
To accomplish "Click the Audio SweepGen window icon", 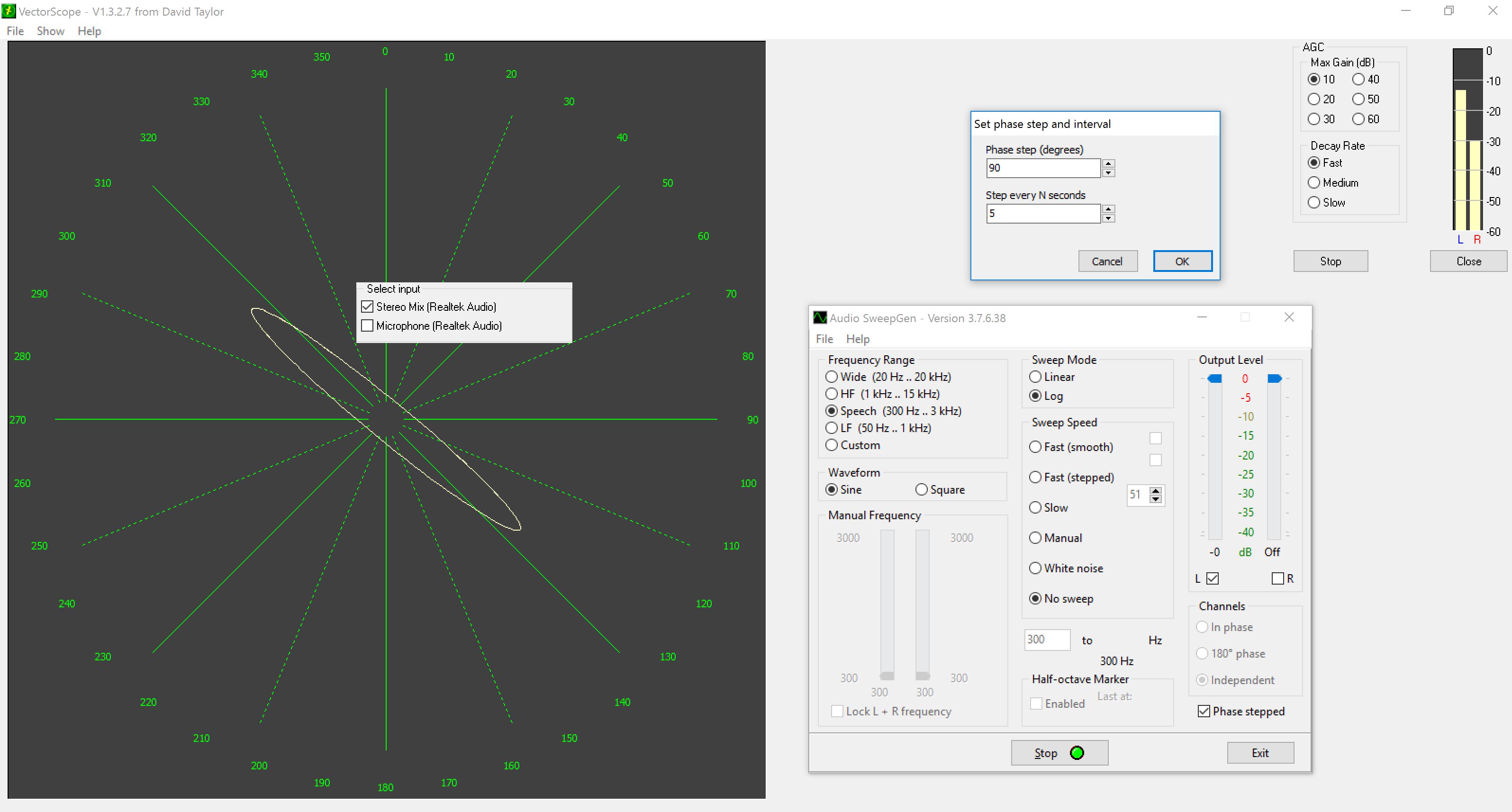I will coord(820,318).
